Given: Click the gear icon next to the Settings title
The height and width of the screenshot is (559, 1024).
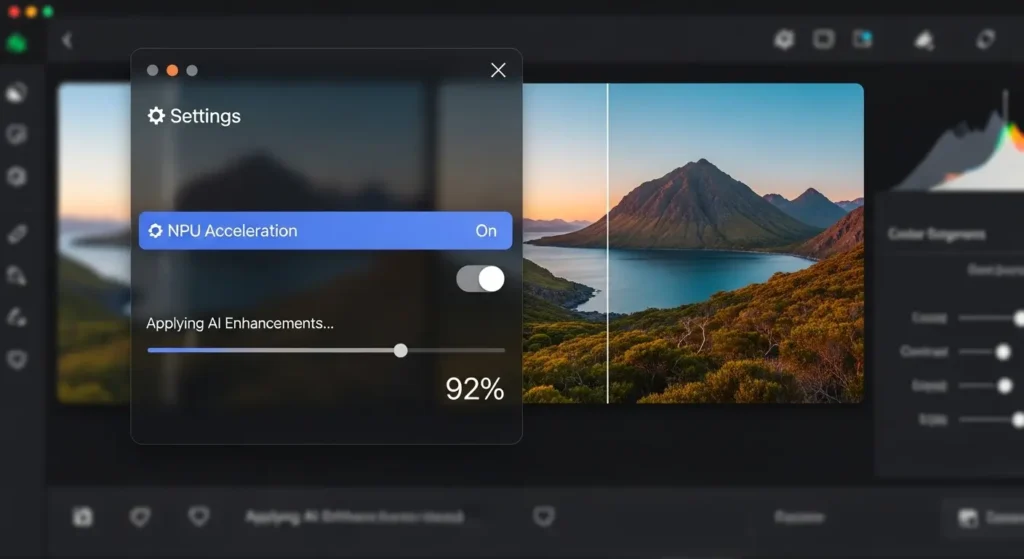Looking at the screenshot, I should pos(156,116).
